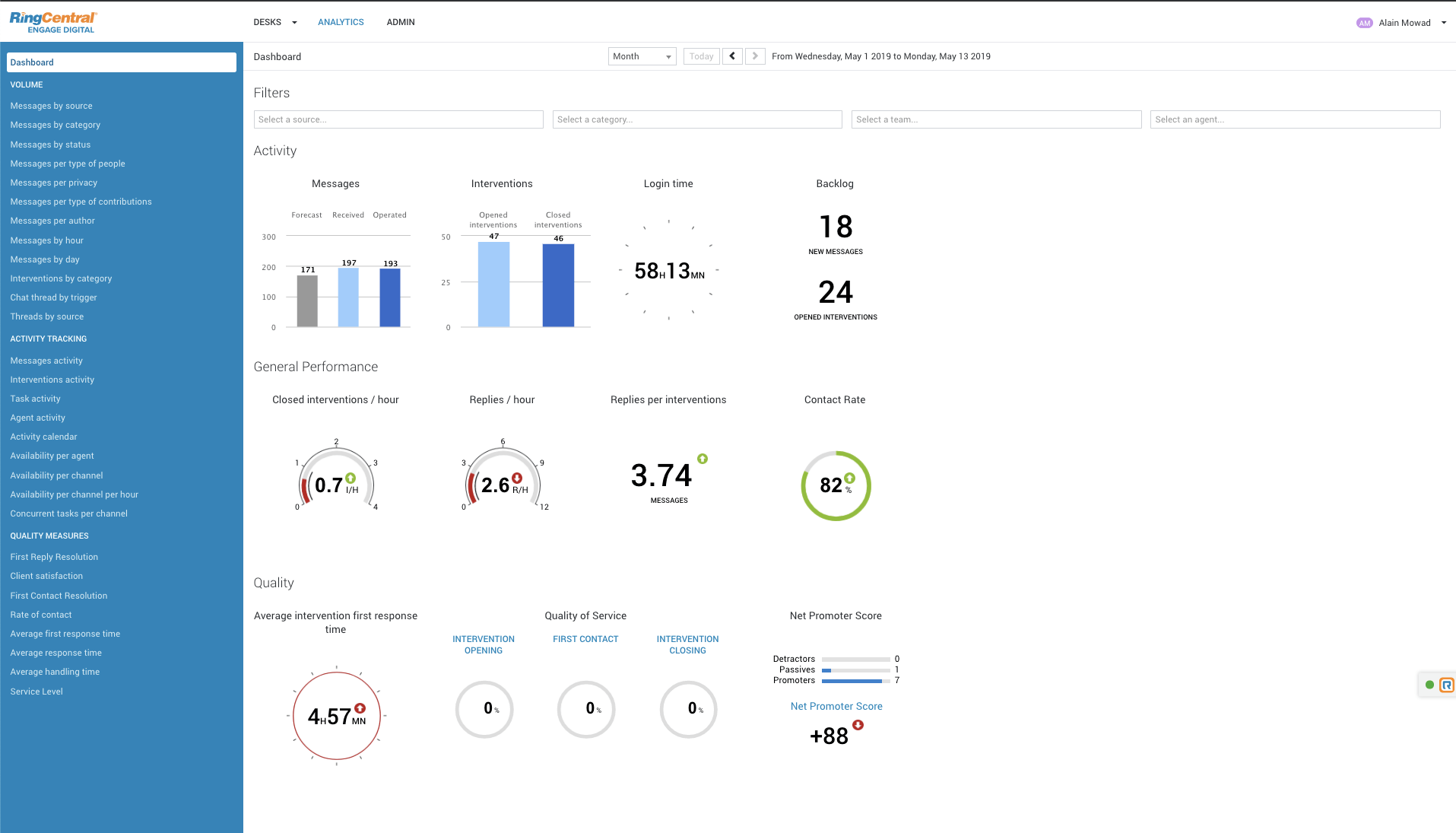Click the red down arrow beside +88 score
Image resolution: width=1456 pixels, height=833 pixels.
point(858,725)
